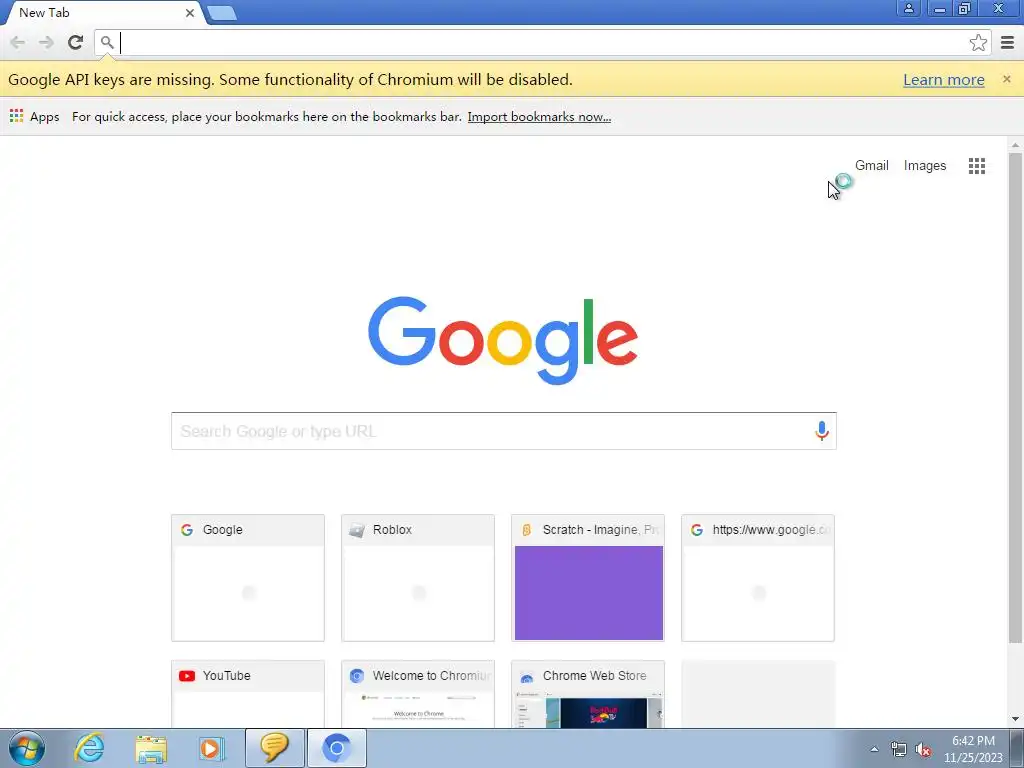This screenshot has height=768, width=1024.
Task: Open the Windows Start menu orb
Action: (27, 748)
